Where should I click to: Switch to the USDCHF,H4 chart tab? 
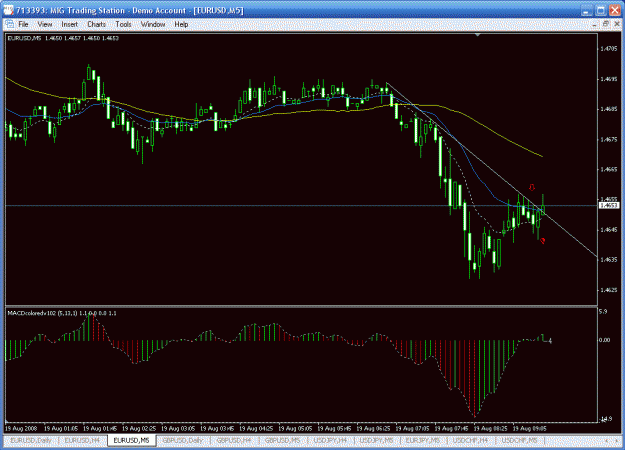(470, 440)
